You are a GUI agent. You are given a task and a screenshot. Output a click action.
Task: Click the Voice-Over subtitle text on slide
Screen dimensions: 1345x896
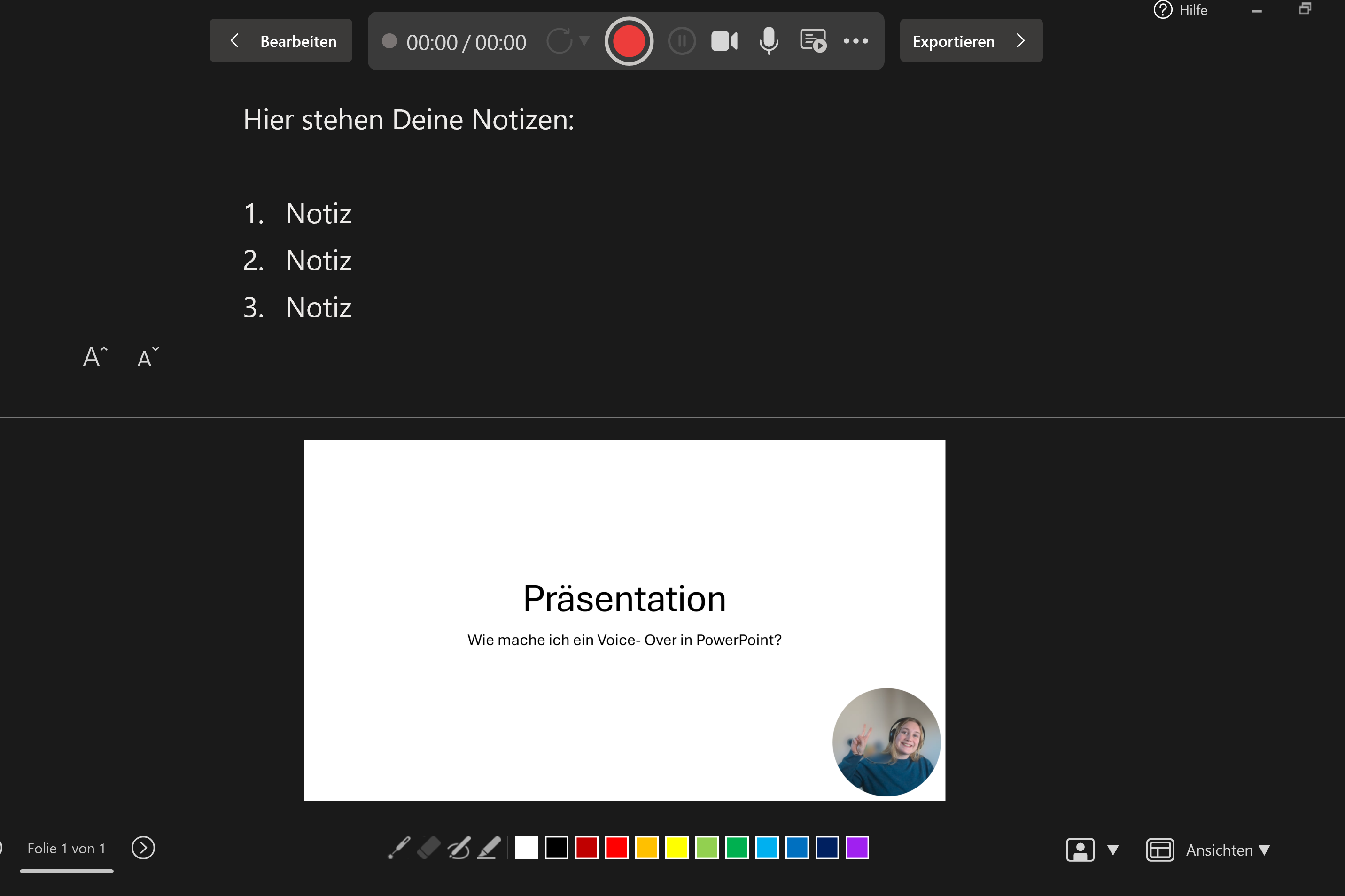pyautogui.click(x=624, y=640)
